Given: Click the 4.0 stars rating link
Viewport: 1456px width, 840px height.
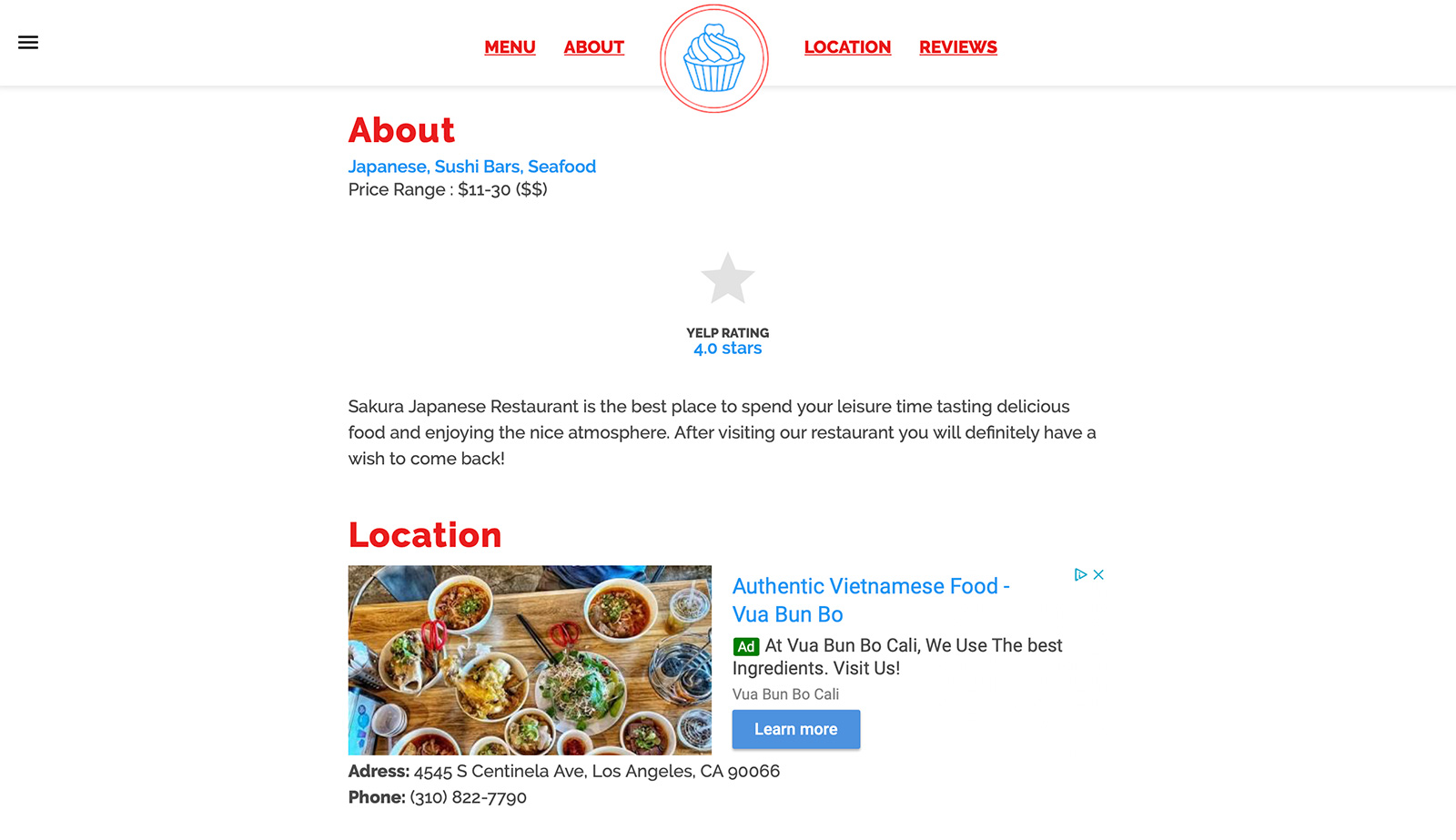Looking at the screenshot, I should [728, 349].
